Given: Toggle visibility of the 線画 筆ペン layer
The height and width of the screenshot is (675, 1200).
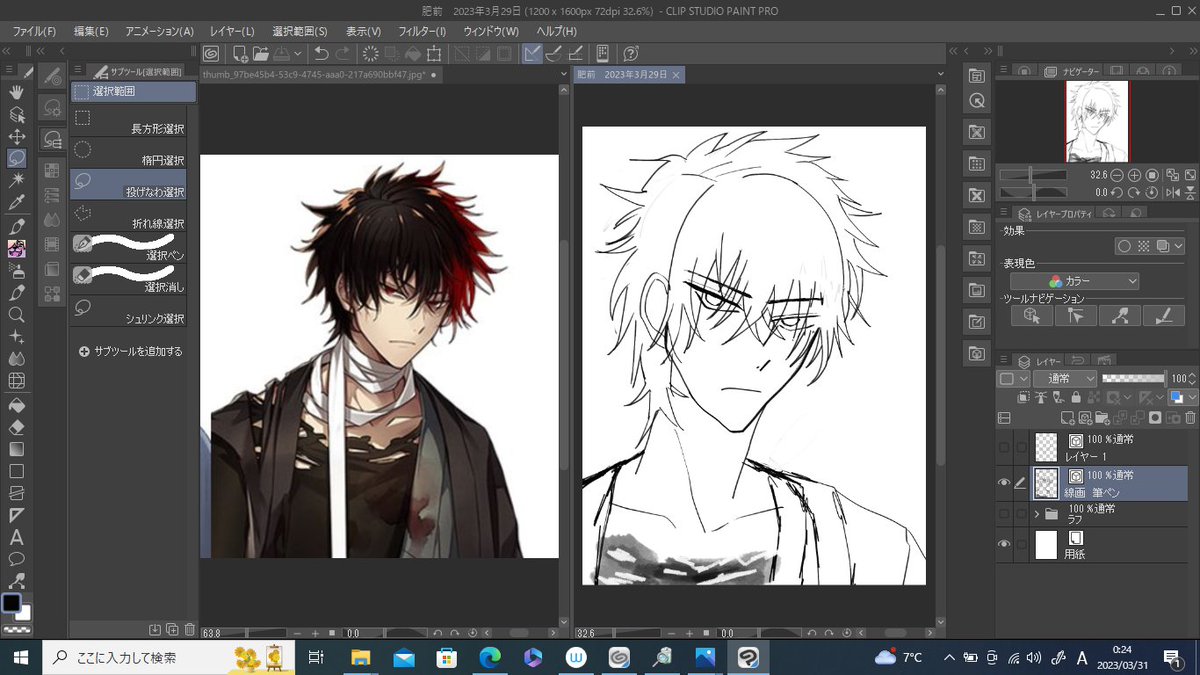Looking at the screenshot, I should (x=1004, y=483).
